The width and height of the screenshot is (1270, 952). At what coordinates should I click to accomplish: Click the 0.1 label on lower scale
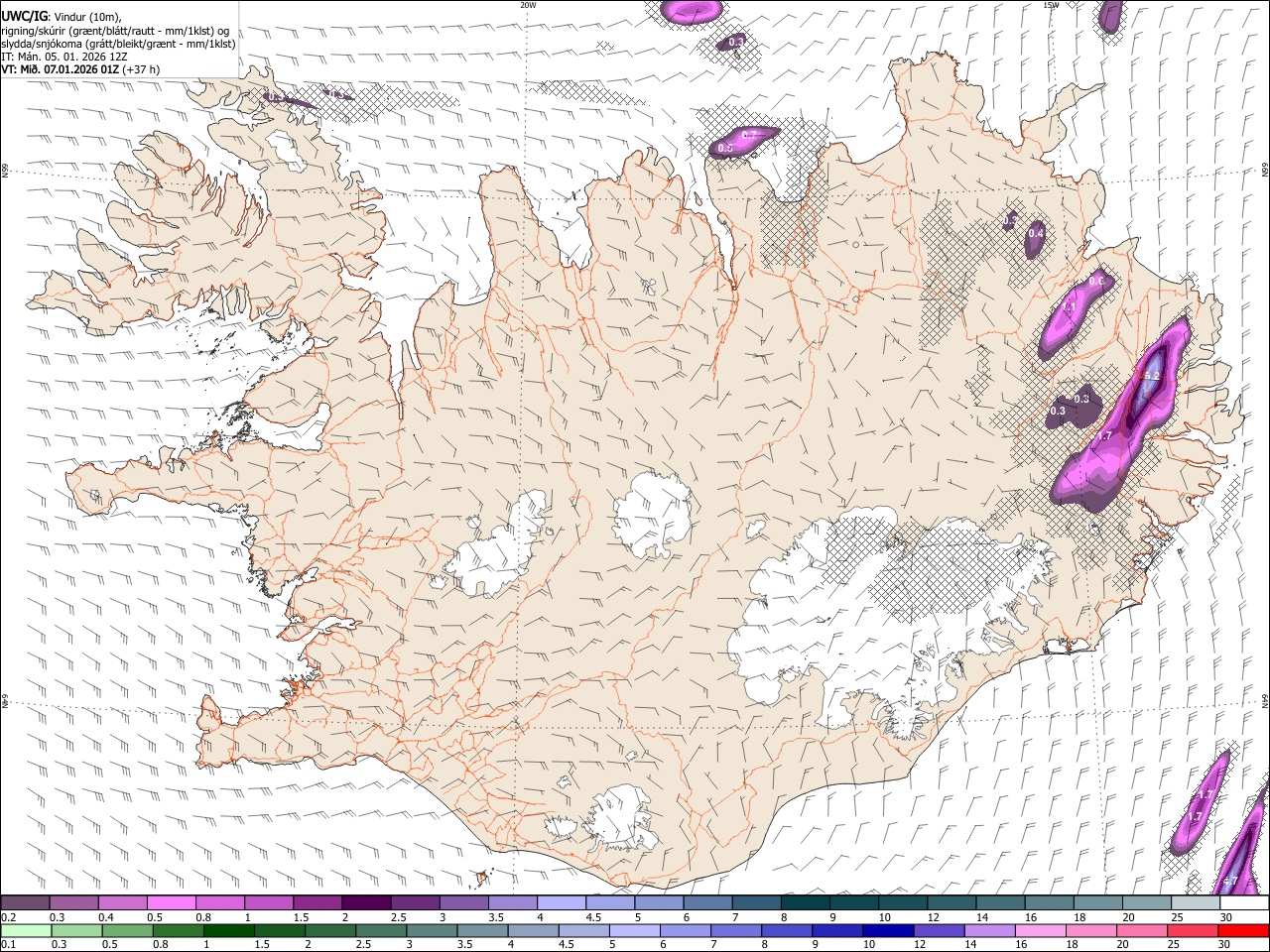9,944
